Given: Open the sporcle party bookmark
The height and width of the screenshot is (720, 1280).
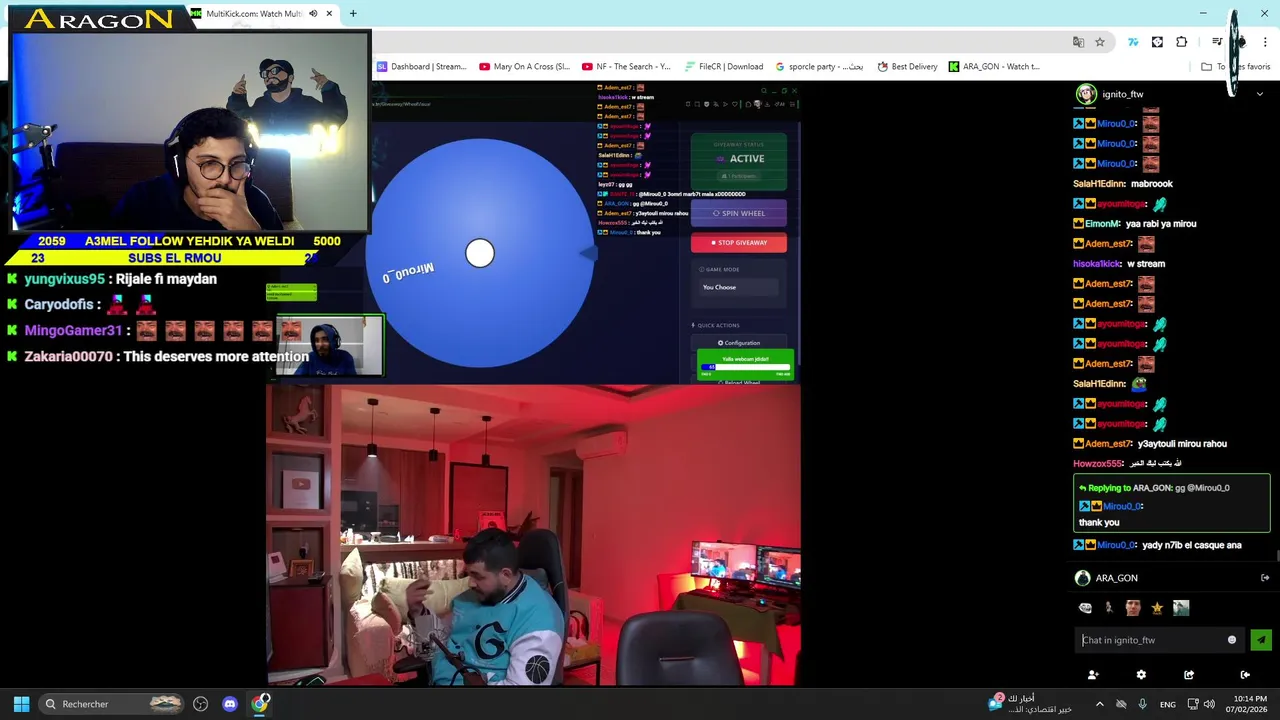Looking at the screenshot, I should point(820,67).
